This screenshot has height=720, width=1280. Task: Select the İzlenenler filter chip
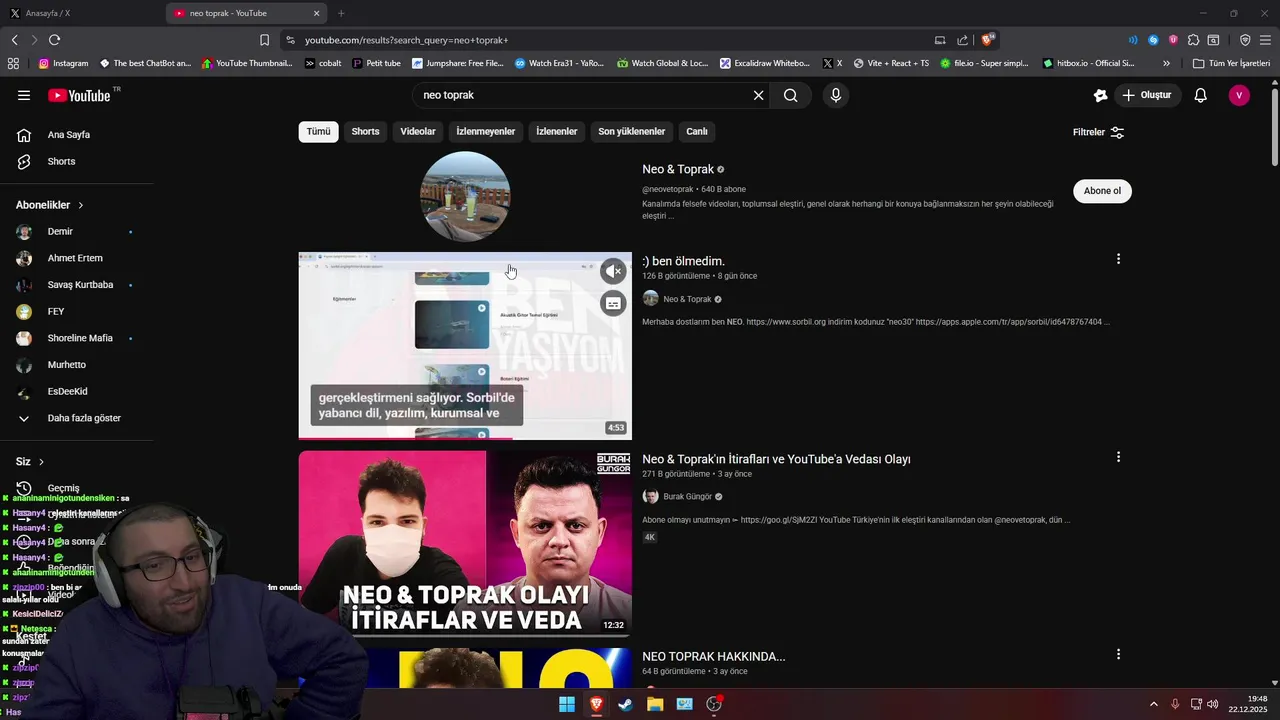(557, 131)
